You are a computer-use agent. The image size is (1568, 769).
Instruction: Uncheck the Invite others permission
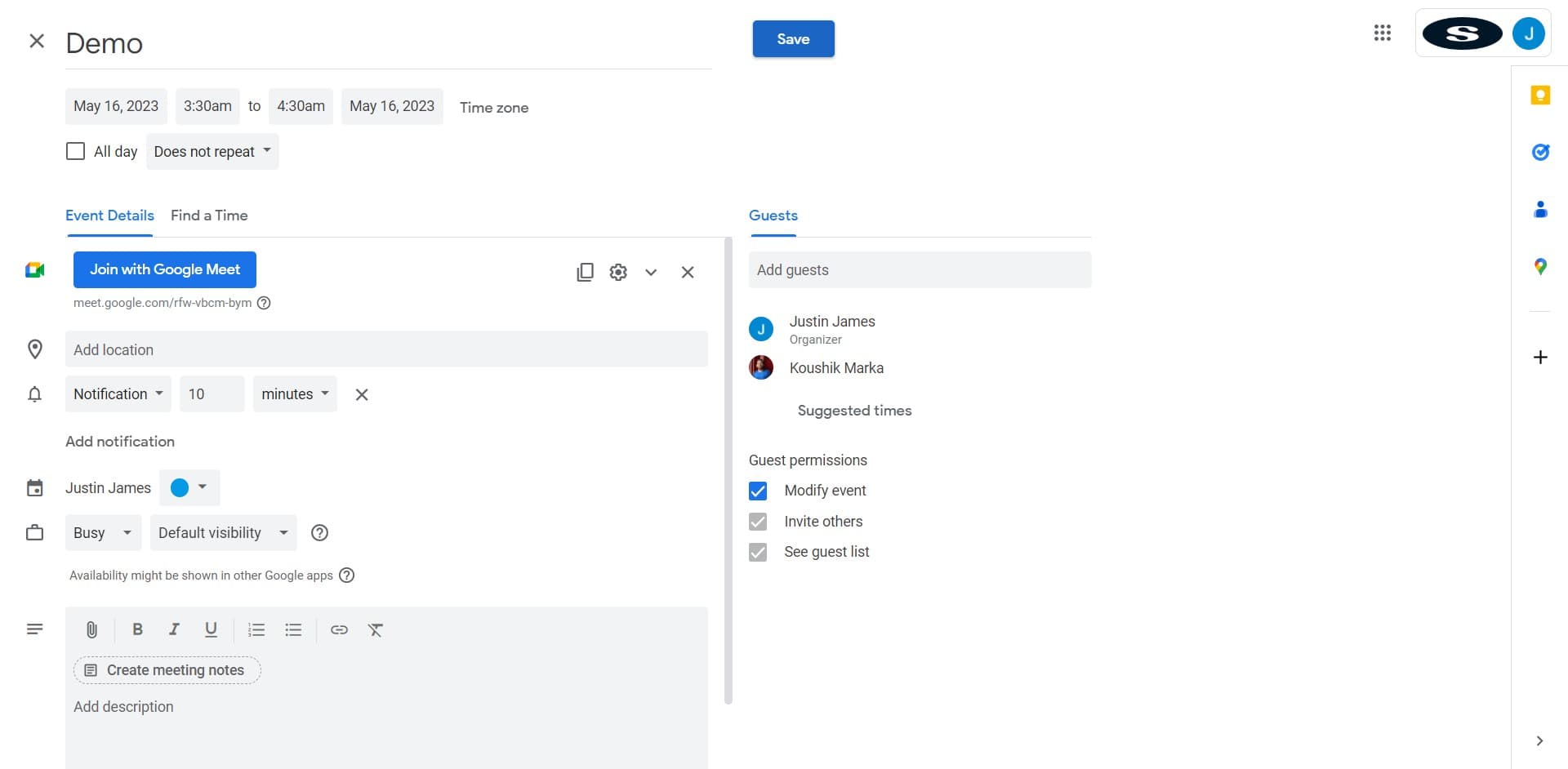758,522
